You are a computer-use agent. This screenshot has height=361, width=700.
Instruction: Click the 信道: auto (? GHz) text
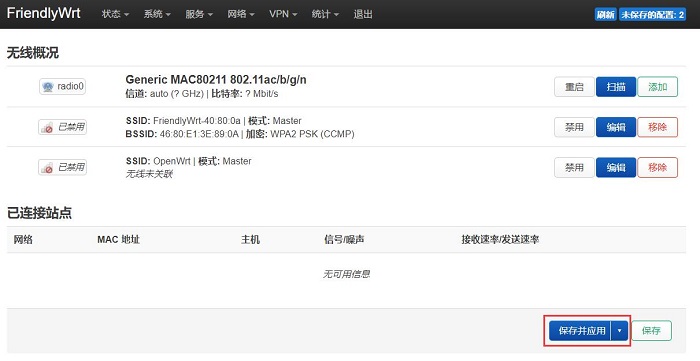pyautogui.click(x=165, y=94)
